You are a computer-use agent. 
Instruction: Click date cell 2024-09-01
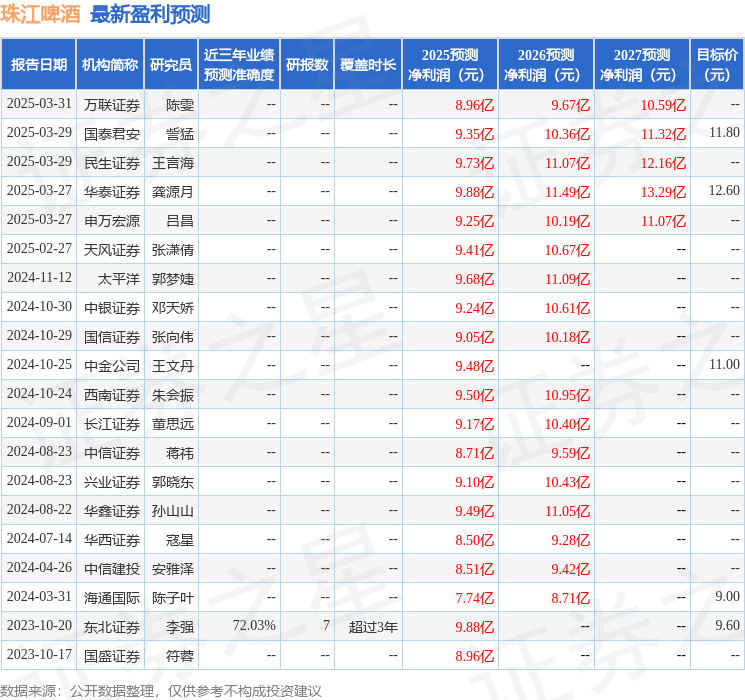[39, 422]
